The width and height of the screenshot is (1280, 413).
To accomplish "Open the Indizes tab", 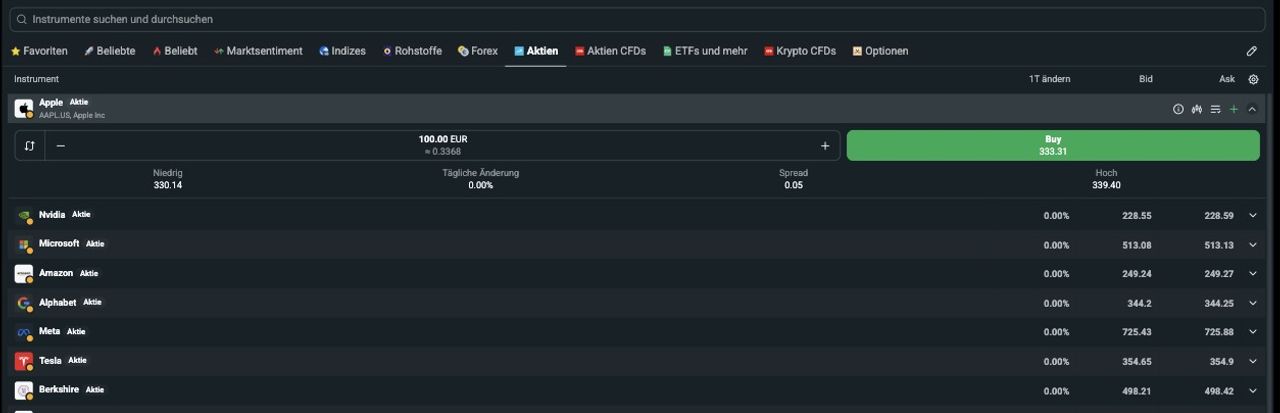I will pyautogui.click(x=342, y=51).
